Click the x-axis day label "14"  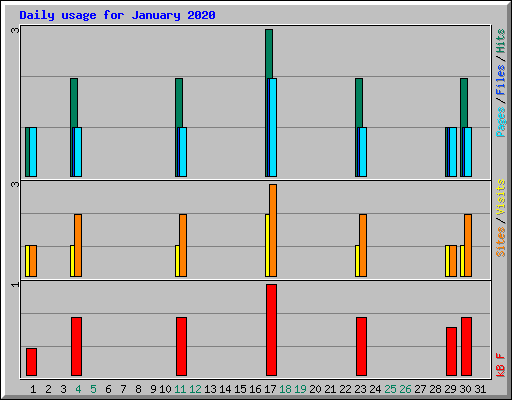click(x=225, y=389)
